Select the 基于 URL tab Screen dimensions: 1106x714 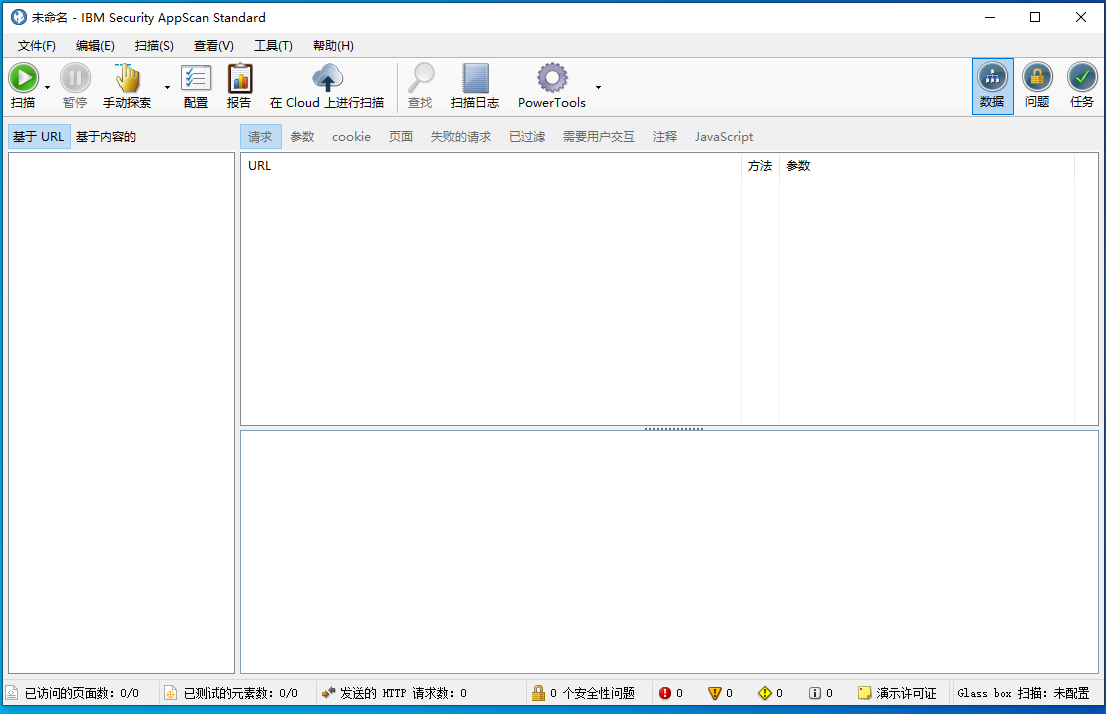(39, 137)
